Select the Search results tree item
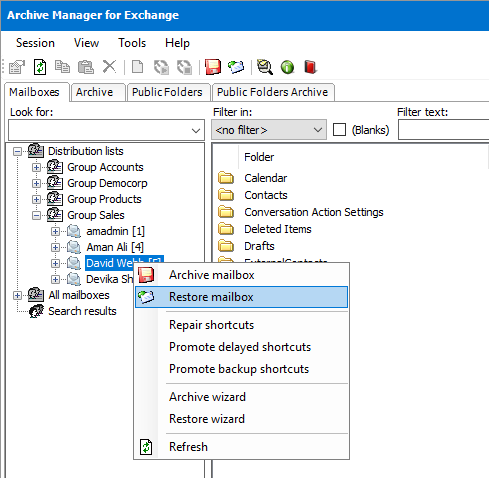 [82, 311]
